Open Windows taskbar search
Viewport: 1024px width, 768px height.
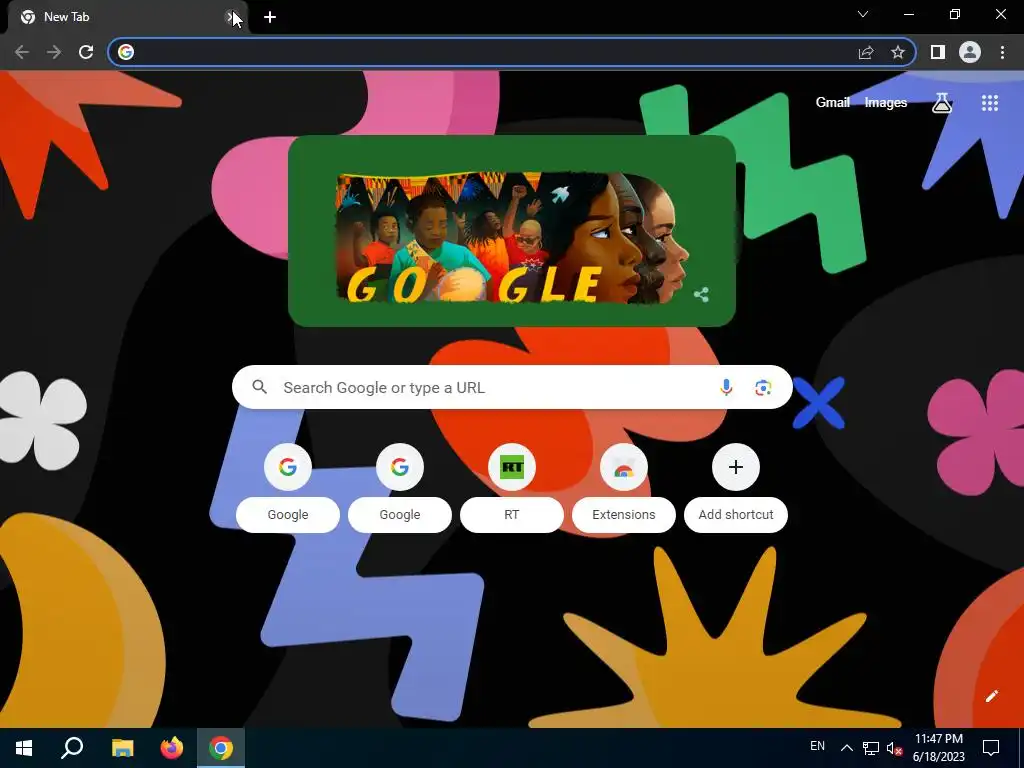tap(72, 748)
